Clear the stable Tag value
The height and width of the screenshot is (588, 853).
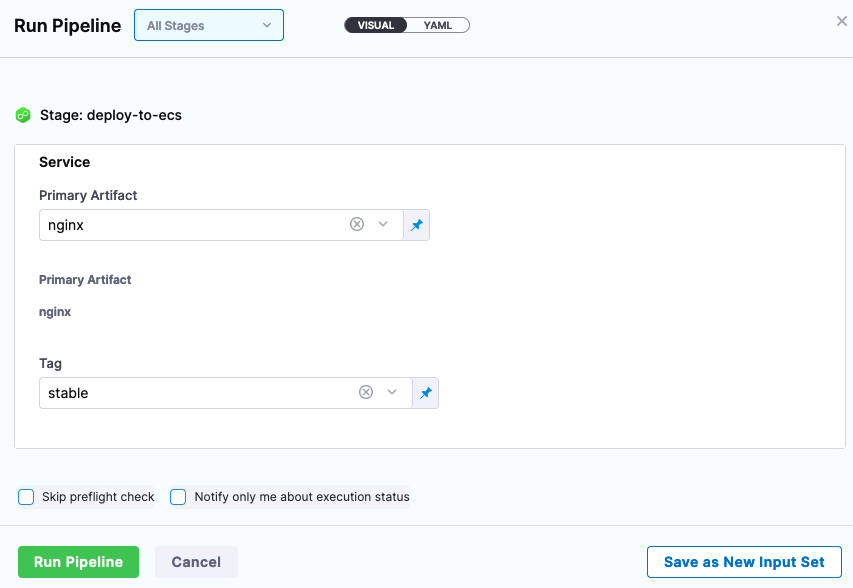(x=366, y=393)
